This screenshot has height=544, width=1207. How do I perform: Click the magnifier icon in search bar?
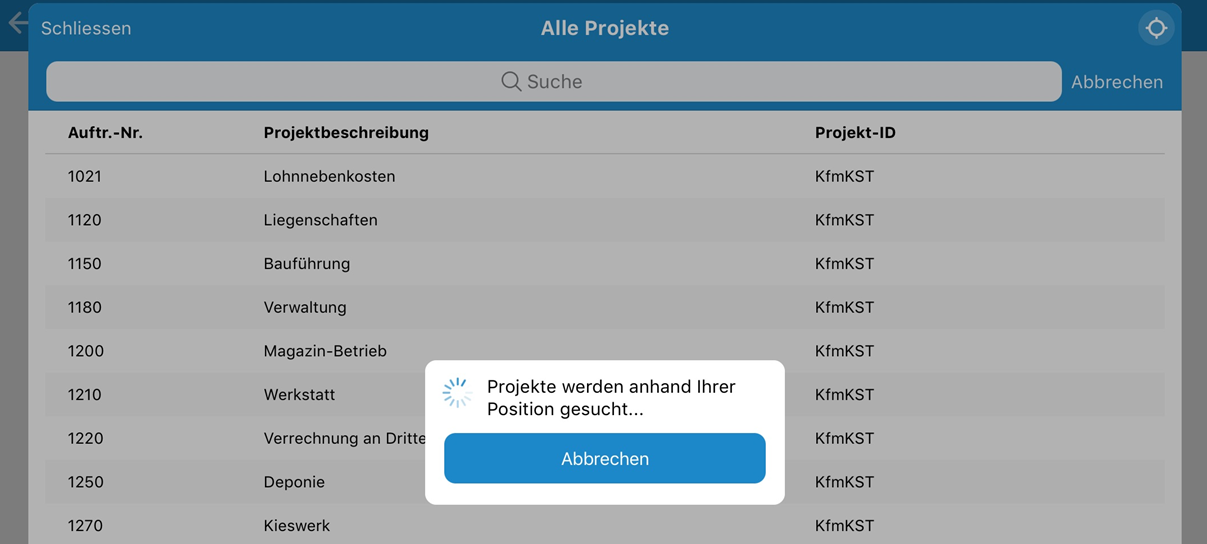tap(511, 82)
